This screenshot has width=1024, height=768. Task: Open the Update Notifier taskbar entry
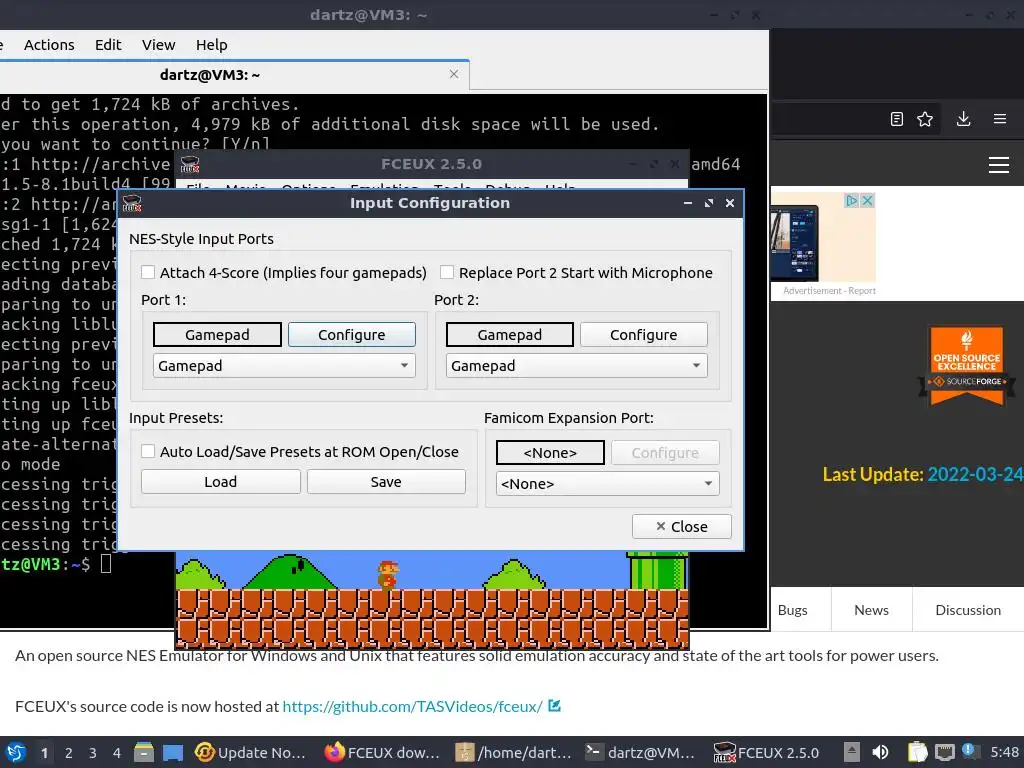[x=250, y=752]
